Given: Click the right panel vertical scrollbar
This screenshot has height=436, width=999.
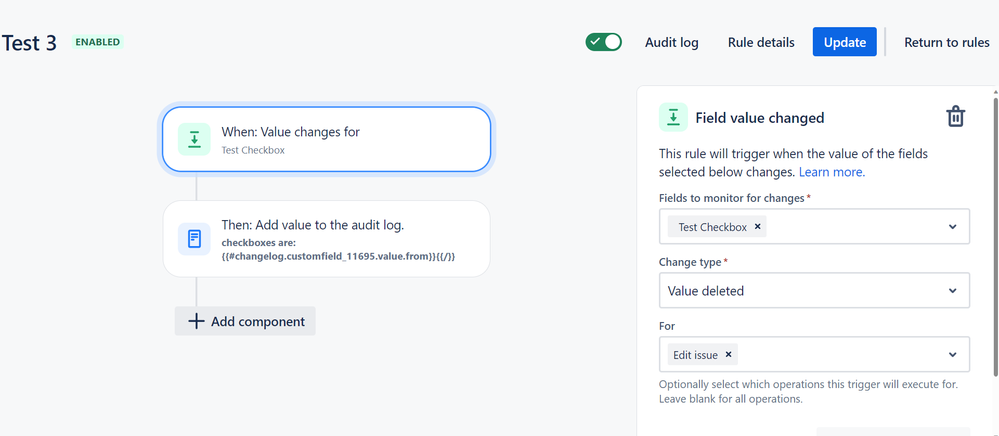Looking at the screenshot, I should point(995,236).
